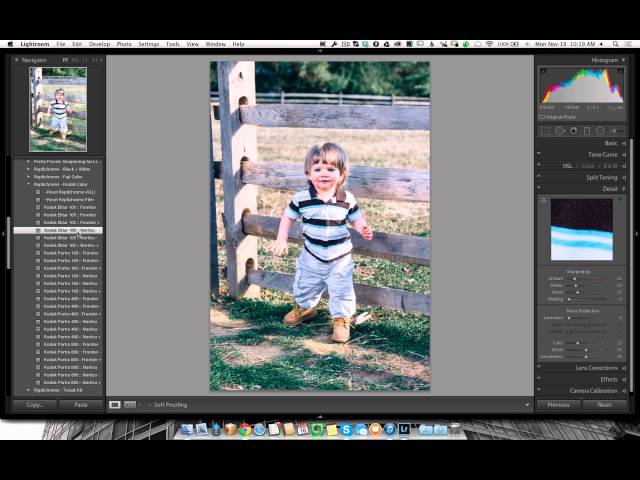
Task: Select the Adjustment Brush tool
Action: pos(617,131)
